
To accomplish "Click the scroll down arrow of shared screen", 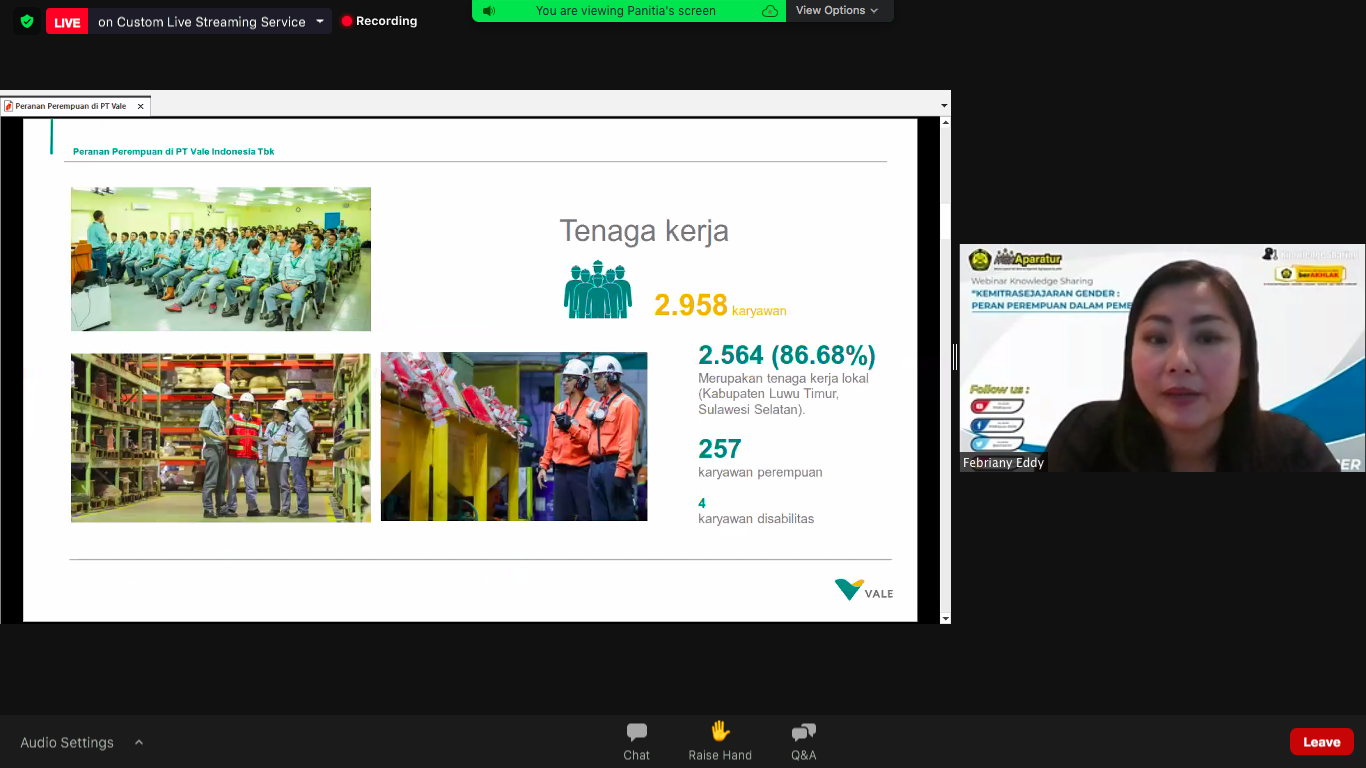I will click(x=945, y=618).
